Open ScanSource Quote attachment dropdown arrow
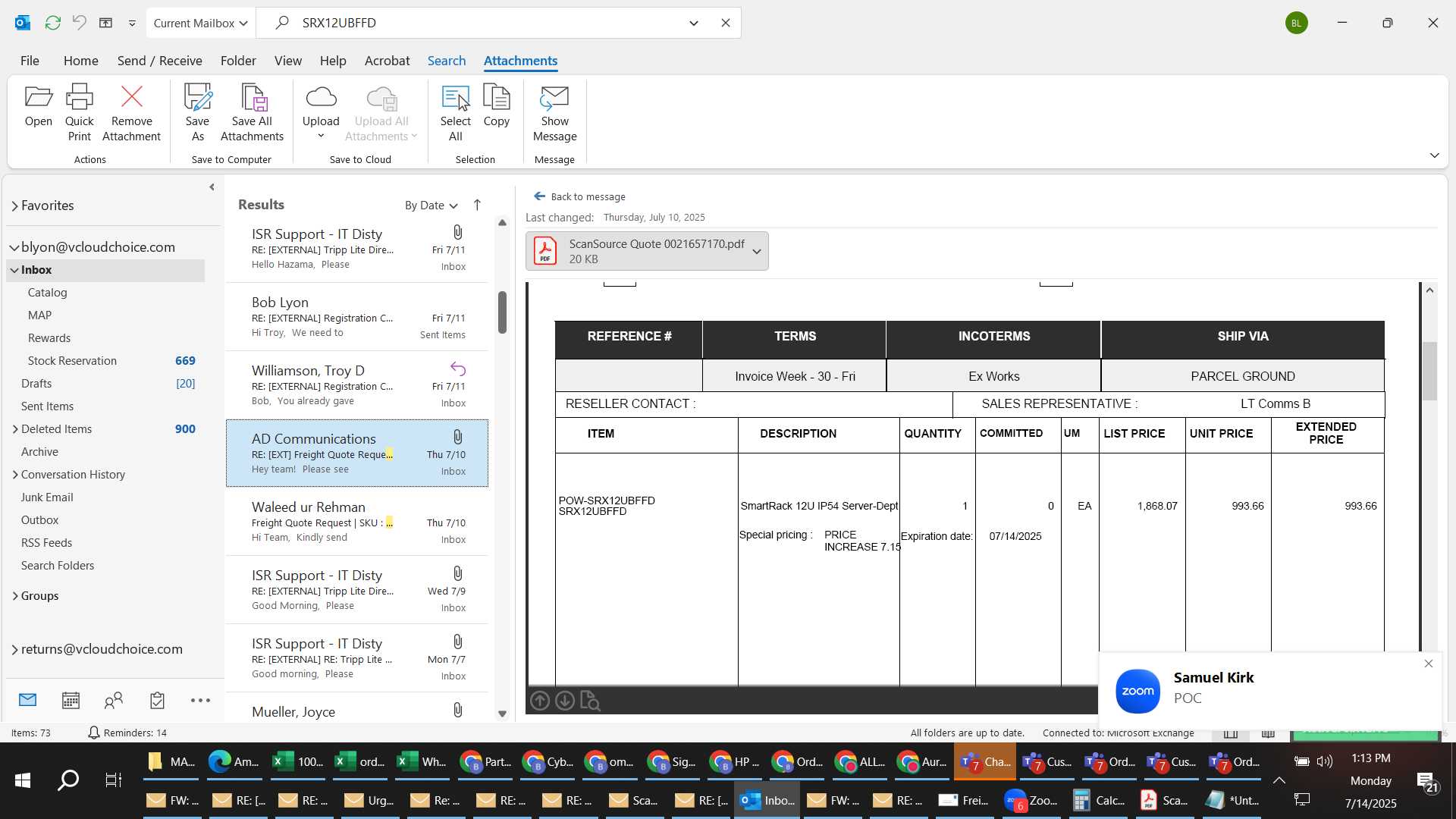Viewport: 1456px width, 819px height. click(756, 251)
